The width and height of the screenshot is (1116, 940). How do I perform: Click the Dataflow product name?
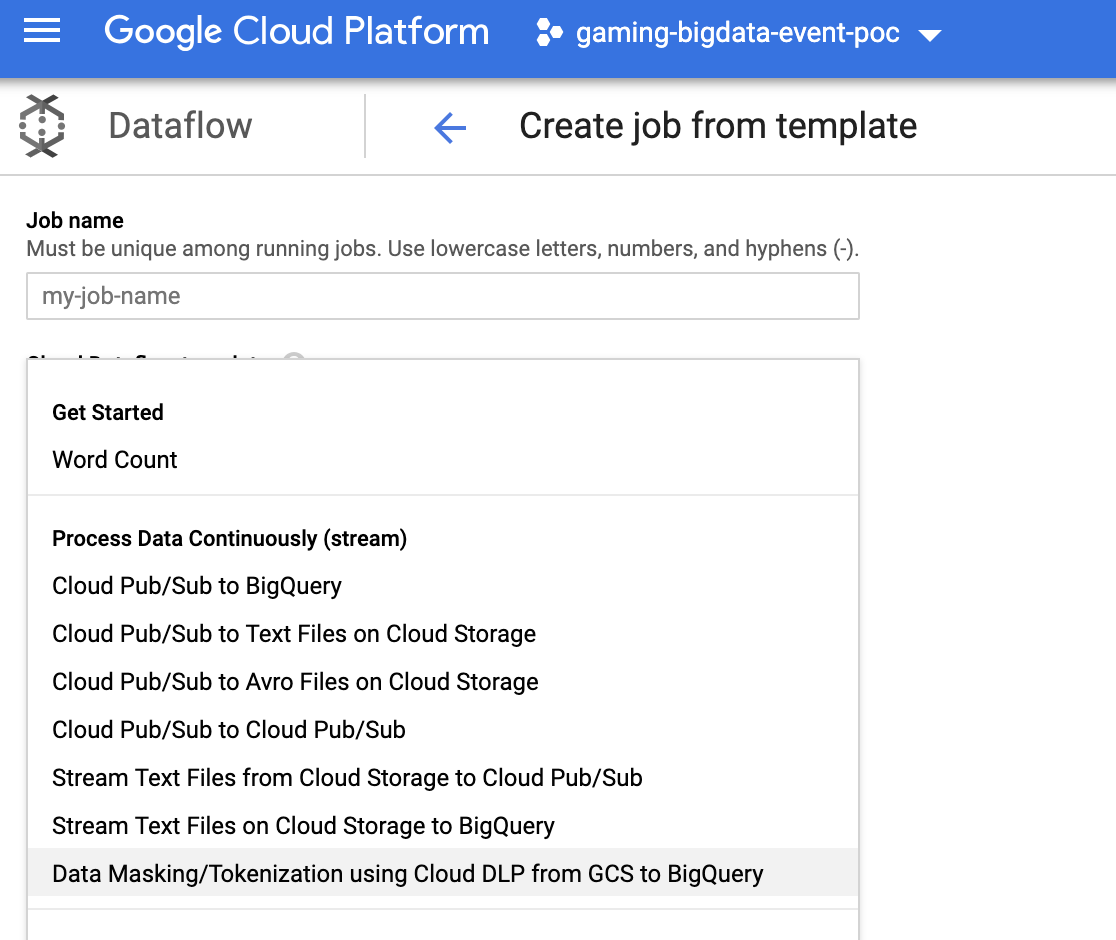click(x=180, y=126)
